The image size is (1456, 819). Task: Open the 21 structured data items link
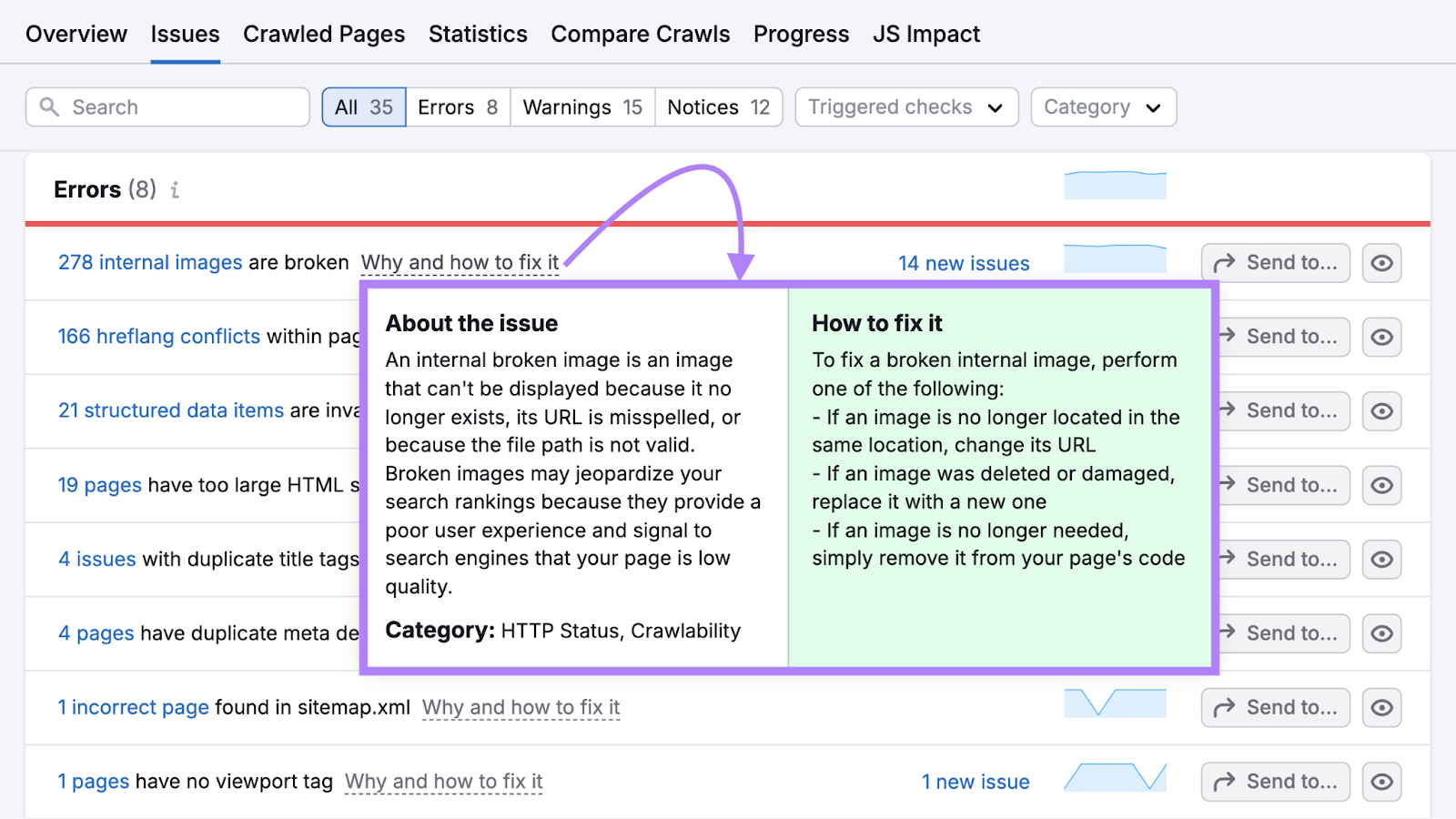coord(171,410)
